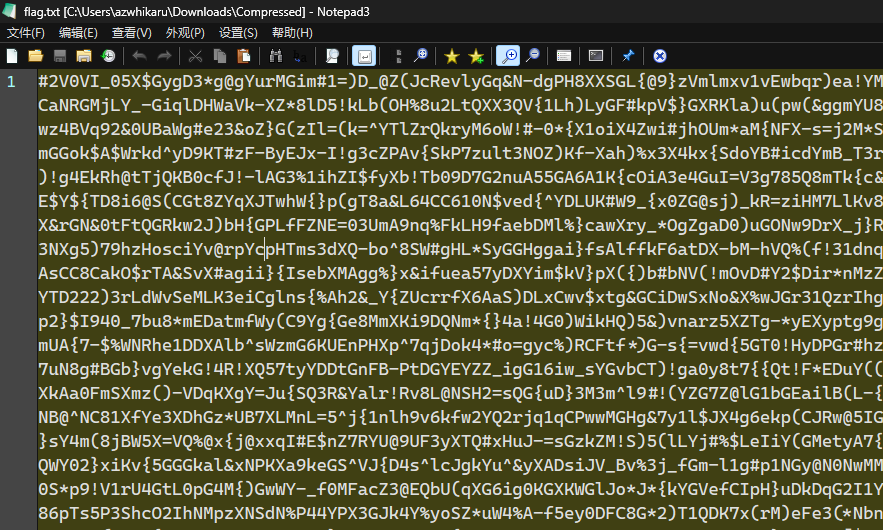This screenshot has height=530, width=883.
Task: Open the 外观(P) menu
Action: pyautogui.click(x=185, y=33)
